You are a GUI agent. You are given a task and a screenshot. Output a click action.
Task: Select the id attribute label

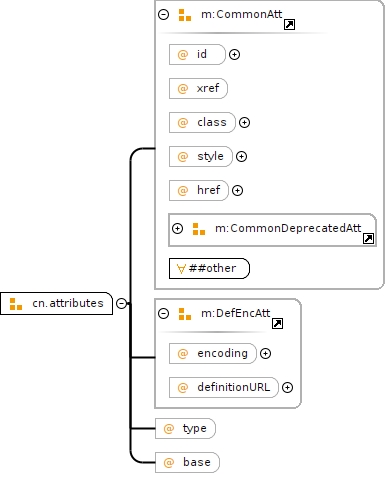[x=202, y=54]
